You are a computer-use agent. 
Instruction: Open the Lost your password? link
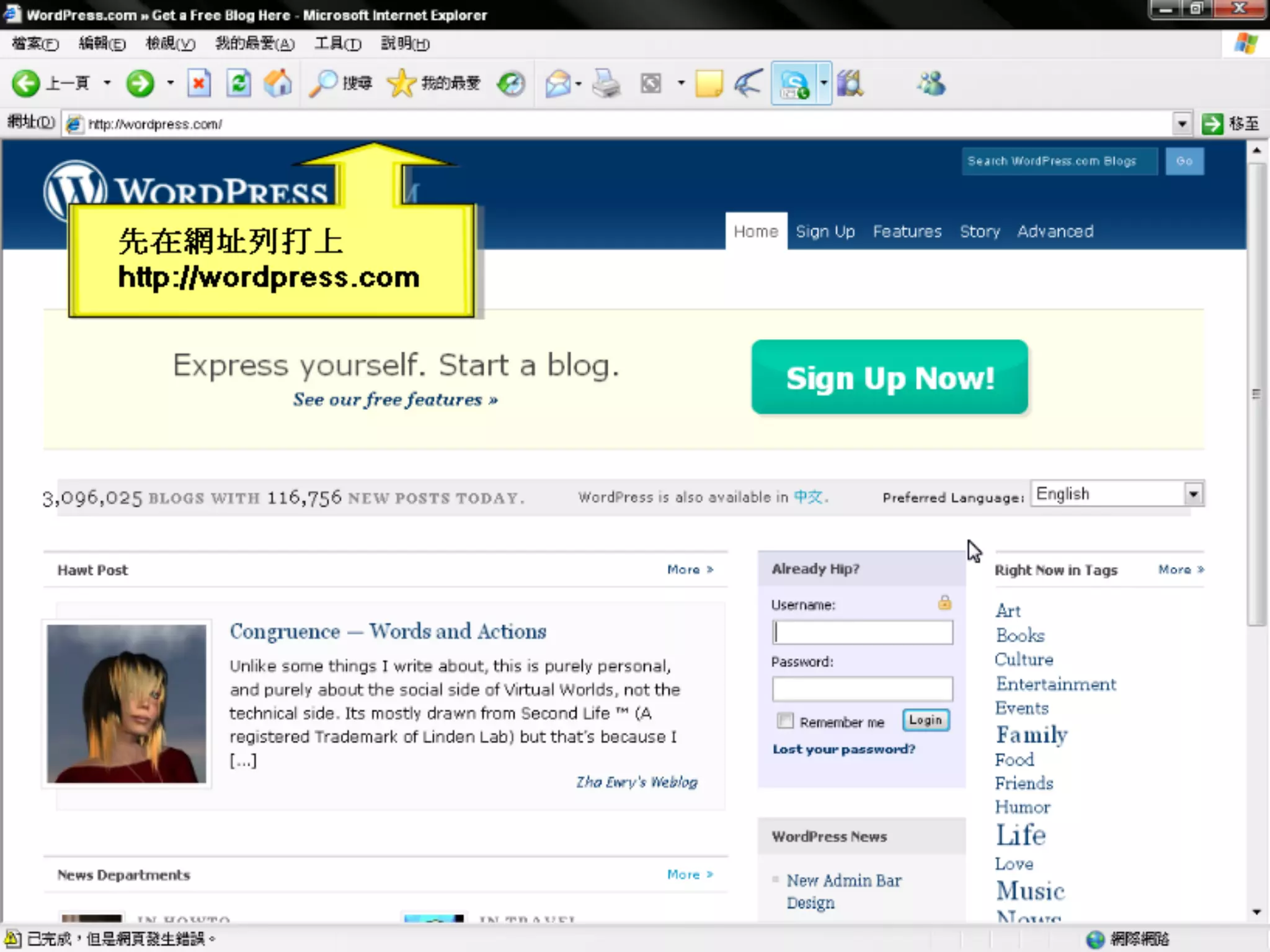tap(843, 749)
